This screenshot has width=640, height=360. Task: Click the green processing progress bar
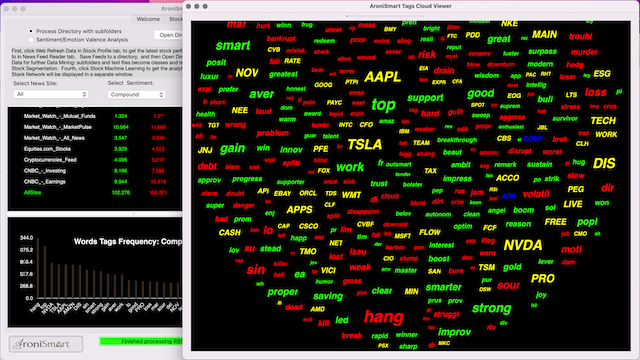pyautogui.click(x=141, y=341)
